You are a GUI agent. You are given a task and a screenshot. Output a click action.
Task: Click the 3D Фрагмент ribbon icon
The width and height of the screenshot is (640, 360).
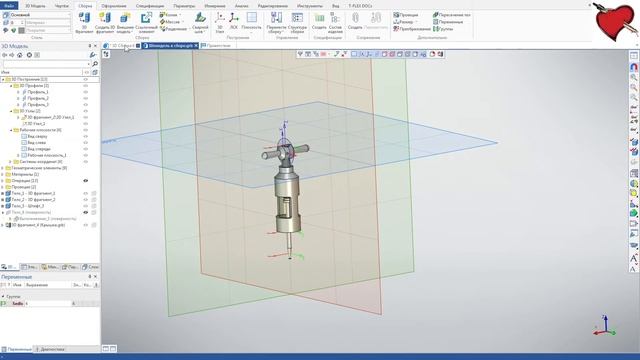point(84,22)
